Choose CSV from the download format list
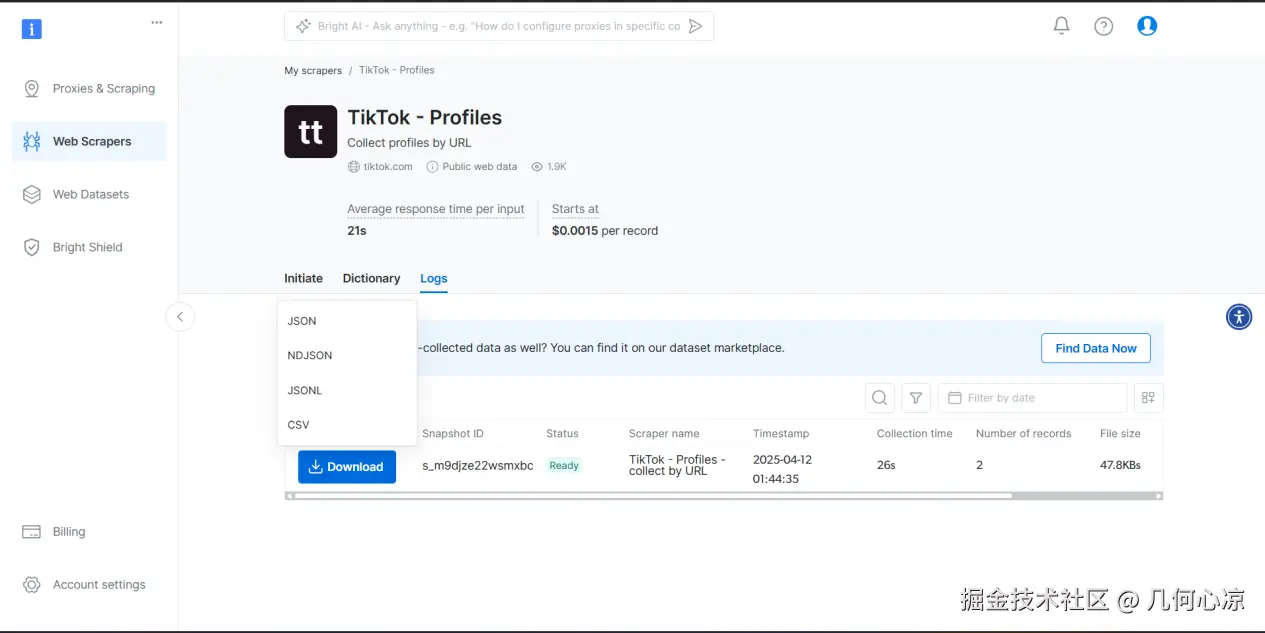1265x633 pixels. tap(298, 425)
